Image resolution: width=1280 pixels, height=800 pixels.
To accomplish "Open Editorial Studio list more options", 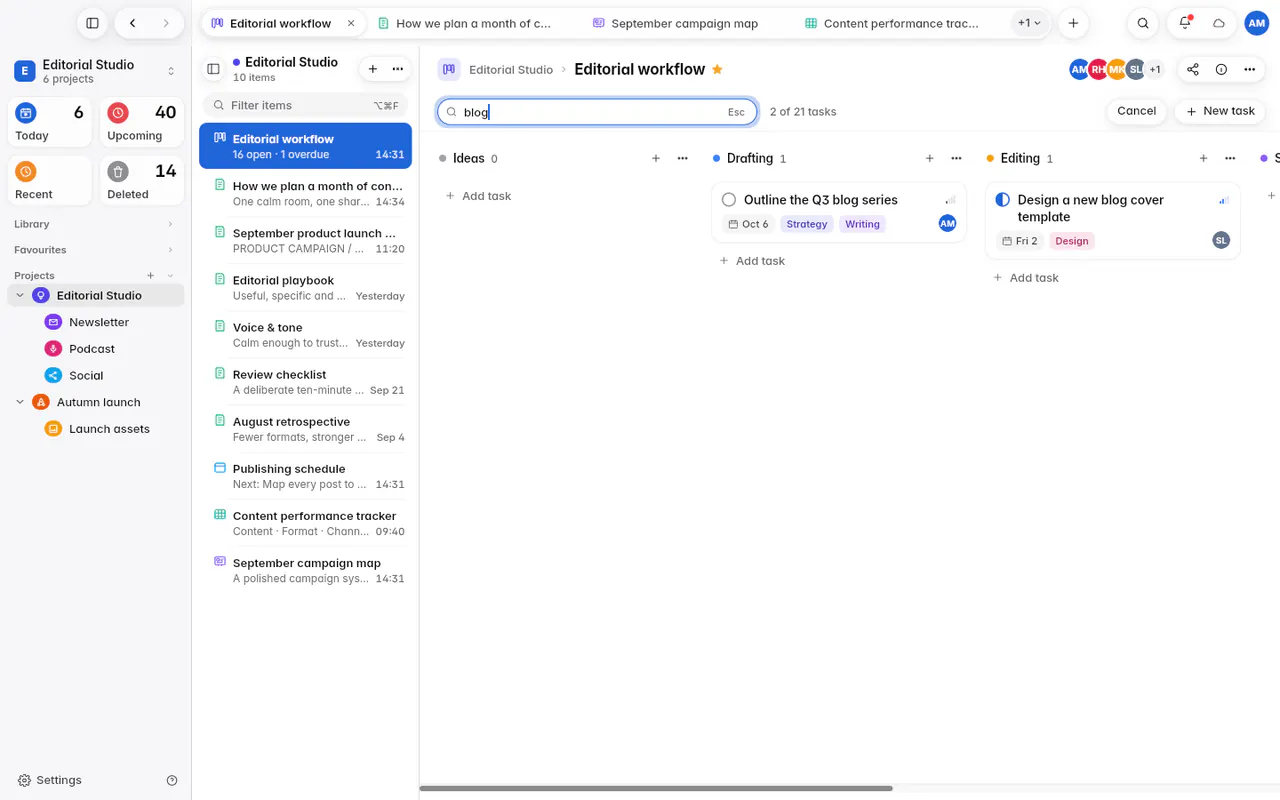I will point(398,69).
